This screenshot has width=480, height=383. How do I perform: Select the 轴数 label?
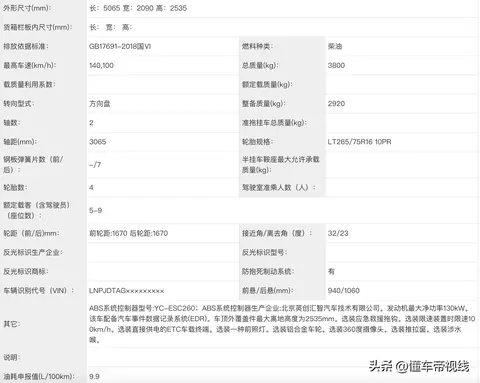[x=12, y=123]
